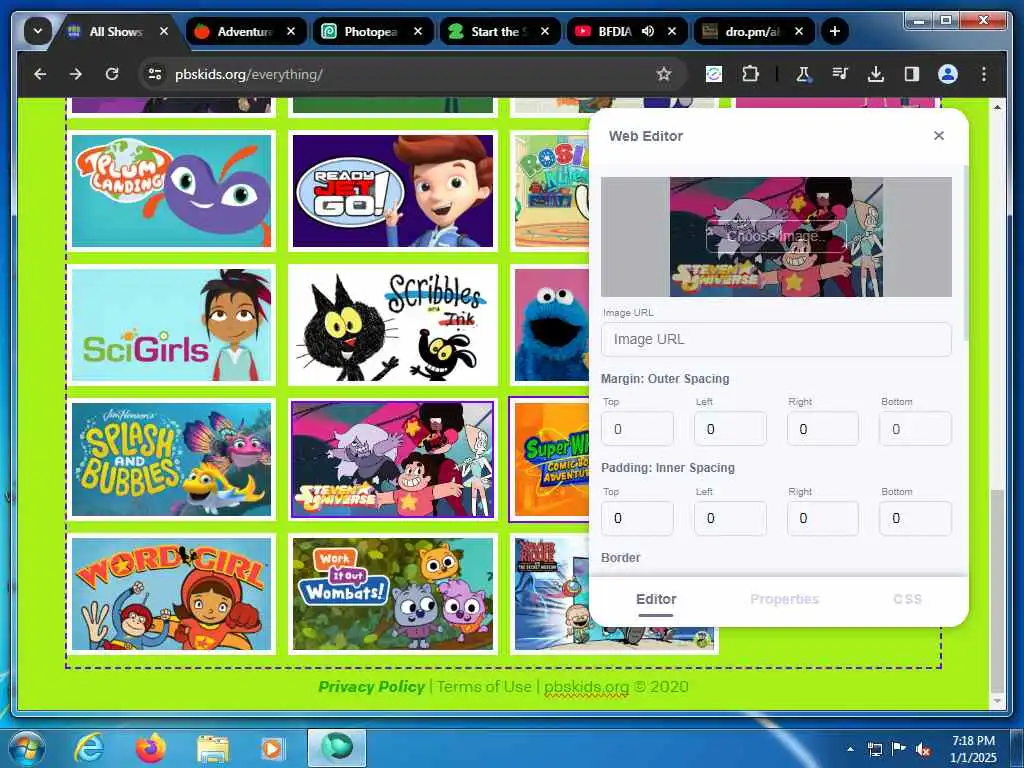Open the SciGirls show tile
The image size is (1024, 768).
[171, 325]
